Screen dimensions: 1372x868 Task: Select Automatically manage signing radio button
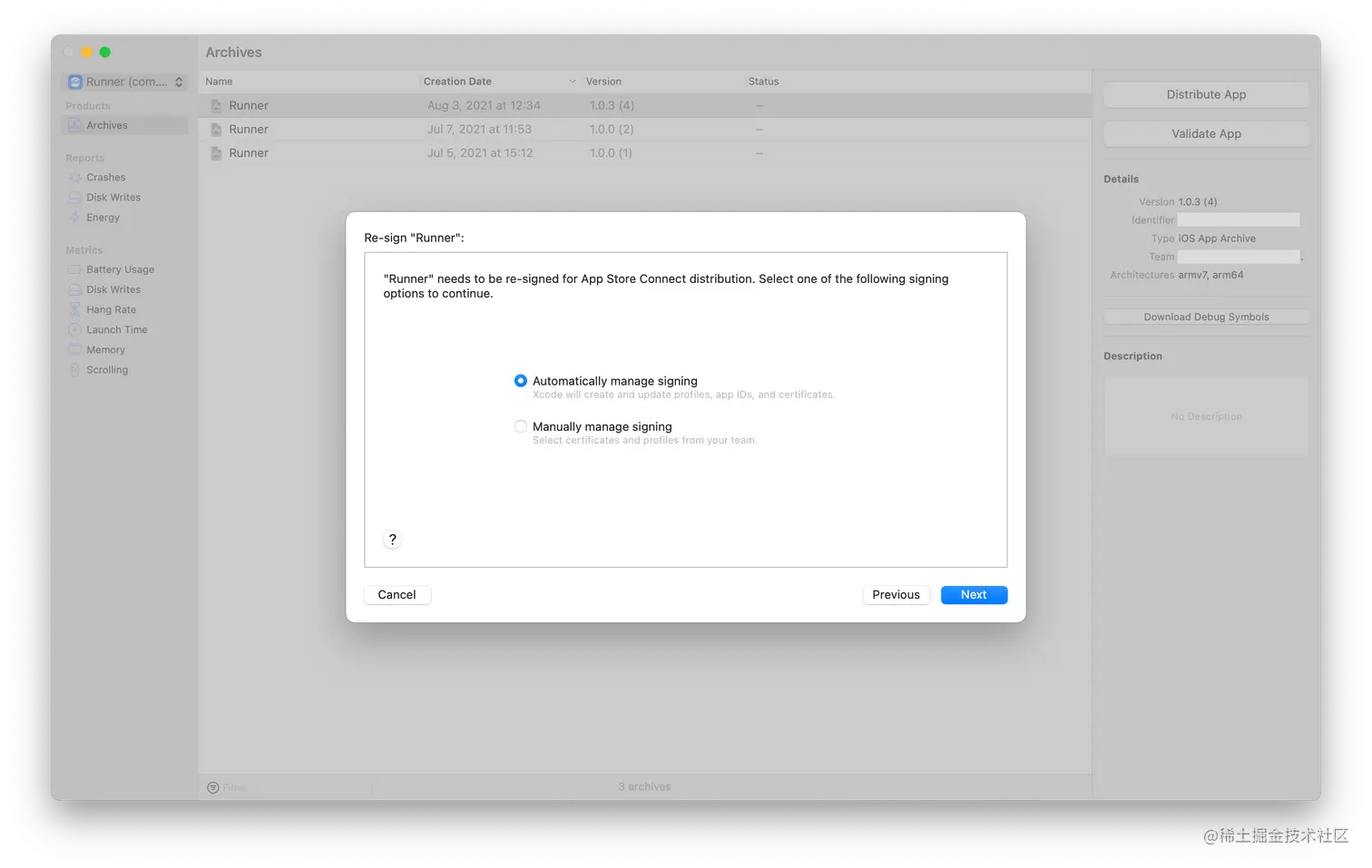[x=521, y=381]
